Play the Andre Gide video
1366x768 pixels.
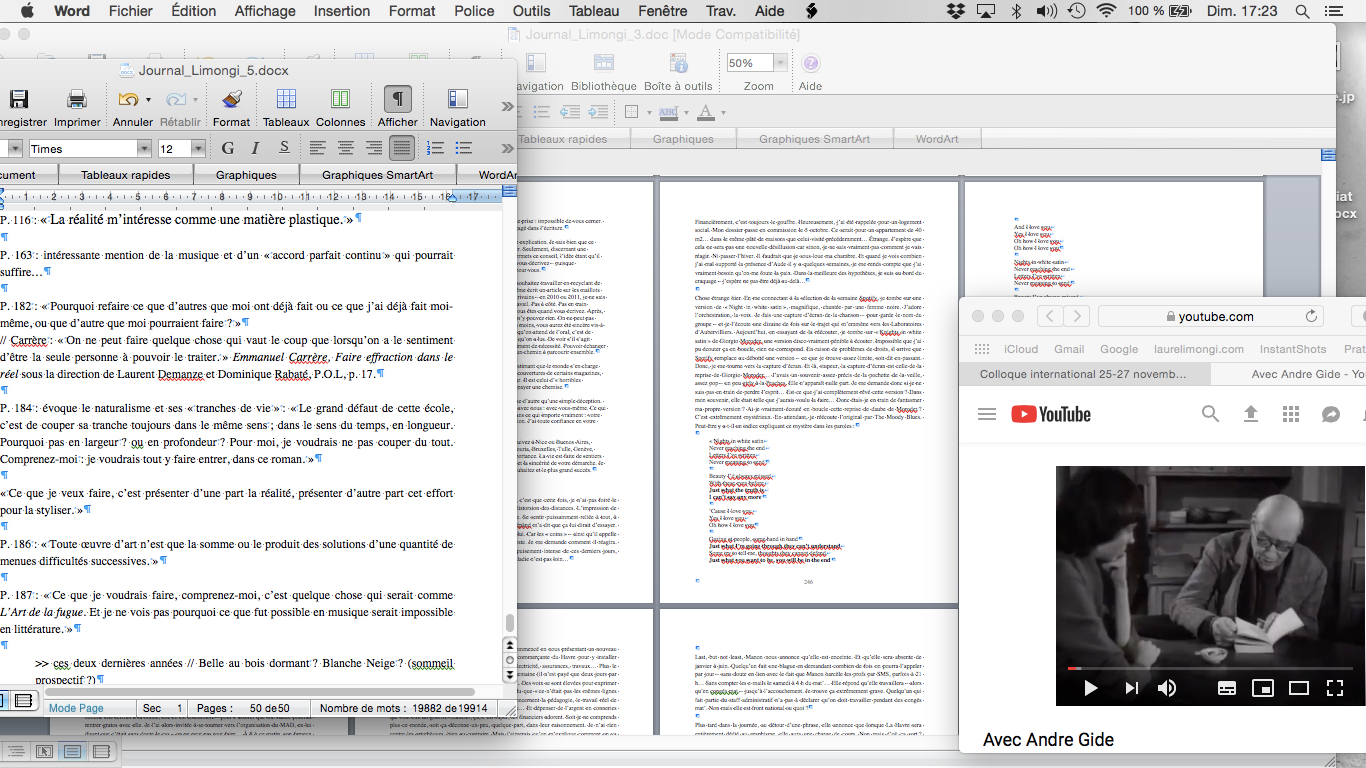click(1091, 688)
